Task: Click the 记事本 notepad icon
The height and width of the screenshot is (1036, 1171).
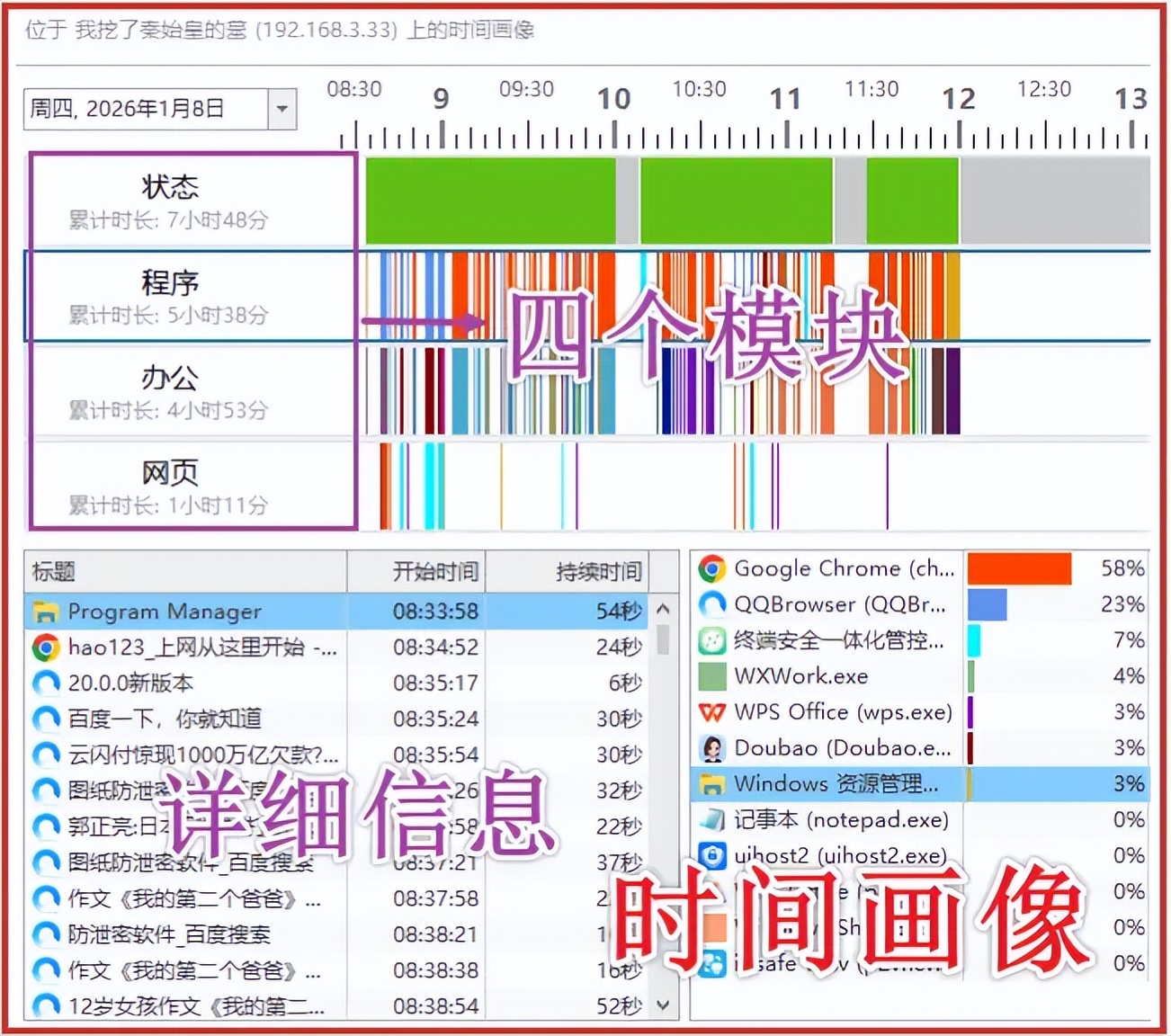Action: pyautogui.click(x=711, y=820)
